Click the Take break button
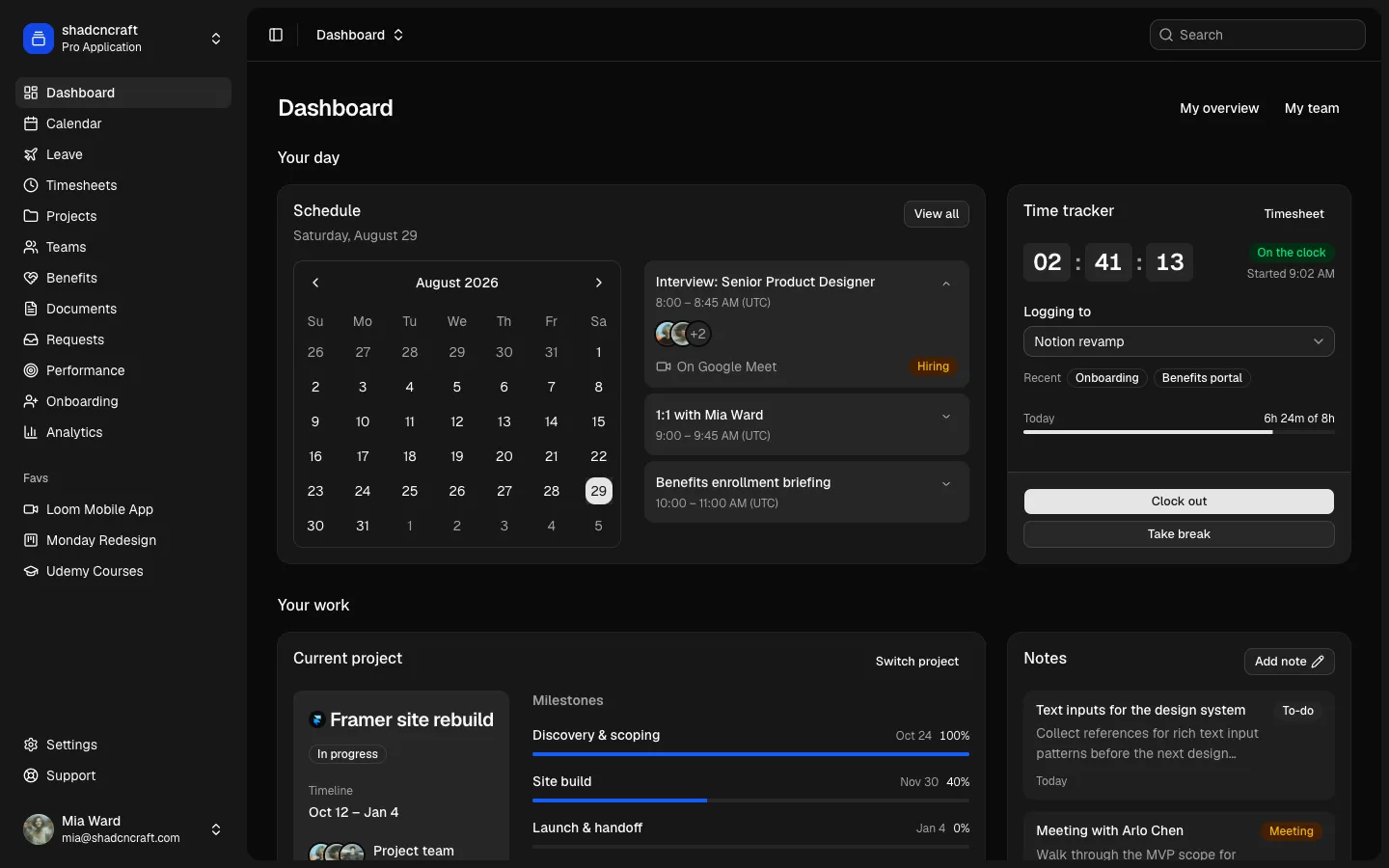This screenshot has width=1389, height=868. click(1179, 534)
